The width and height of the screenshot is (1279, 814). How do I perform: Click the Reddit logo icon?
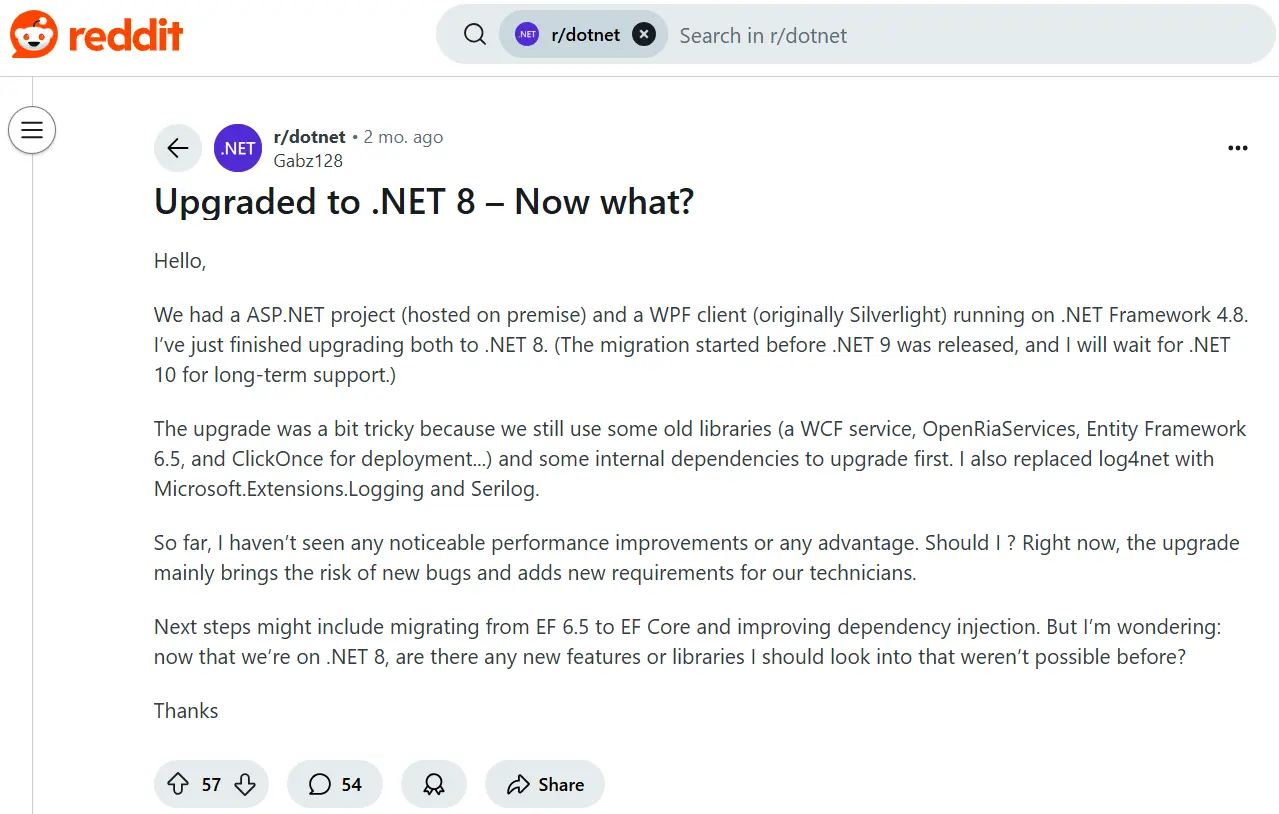(x=31, y=33)
